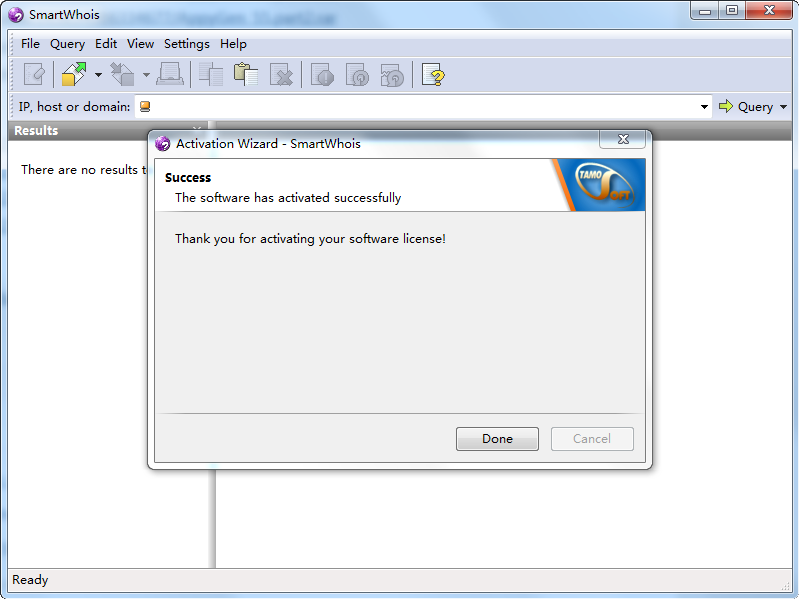Close the Activation Wizard dialog

coord(623,139)
